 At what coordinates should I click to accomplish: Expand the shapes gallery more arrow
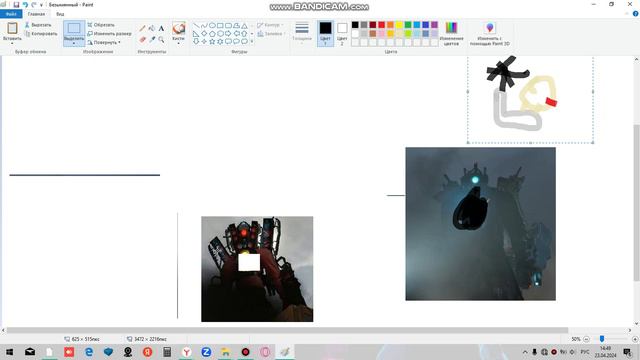252,42
